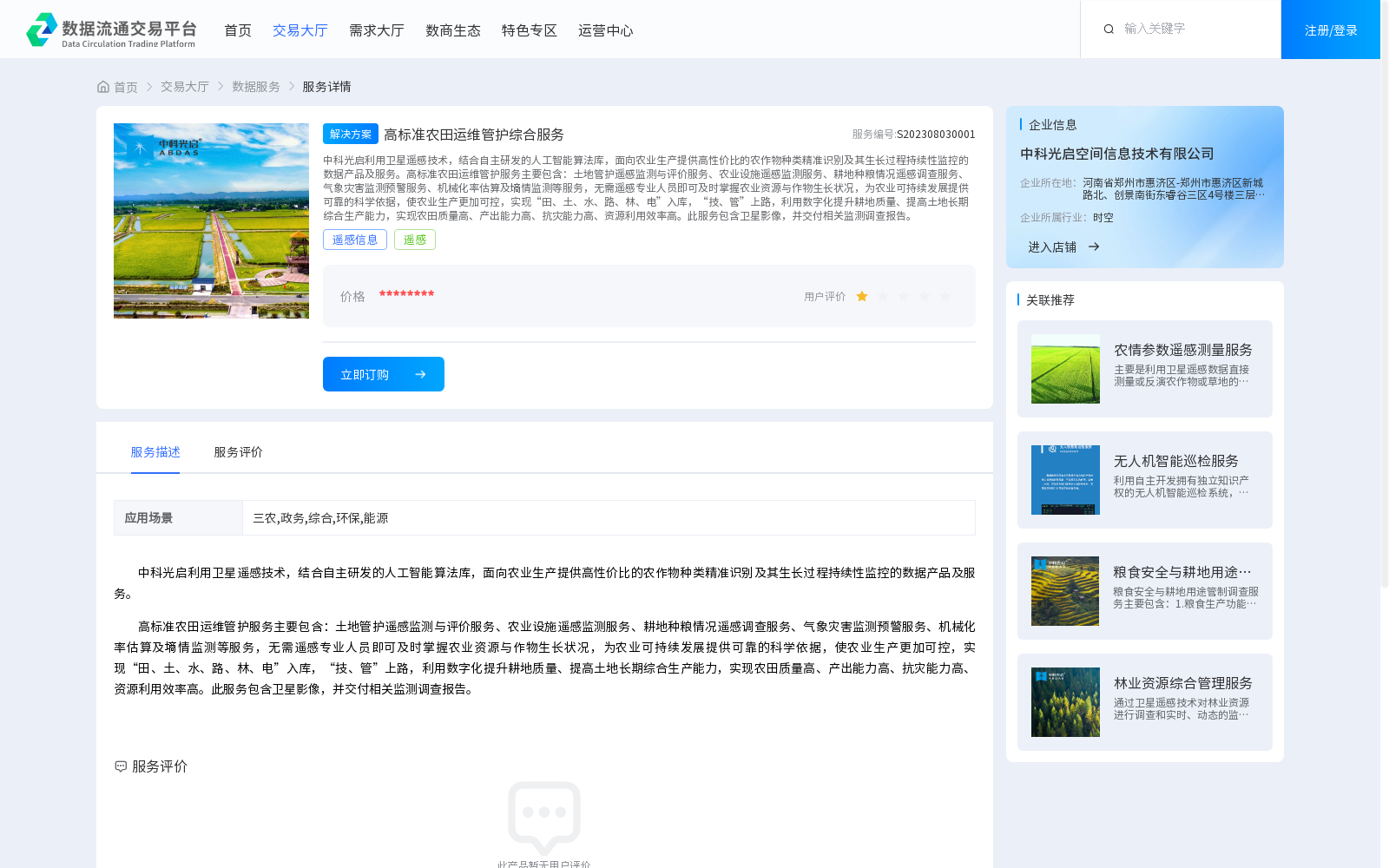Open 特色专区 in the top navigation
This screenshot has width=1389, height=868.
(x=530, y=30)
